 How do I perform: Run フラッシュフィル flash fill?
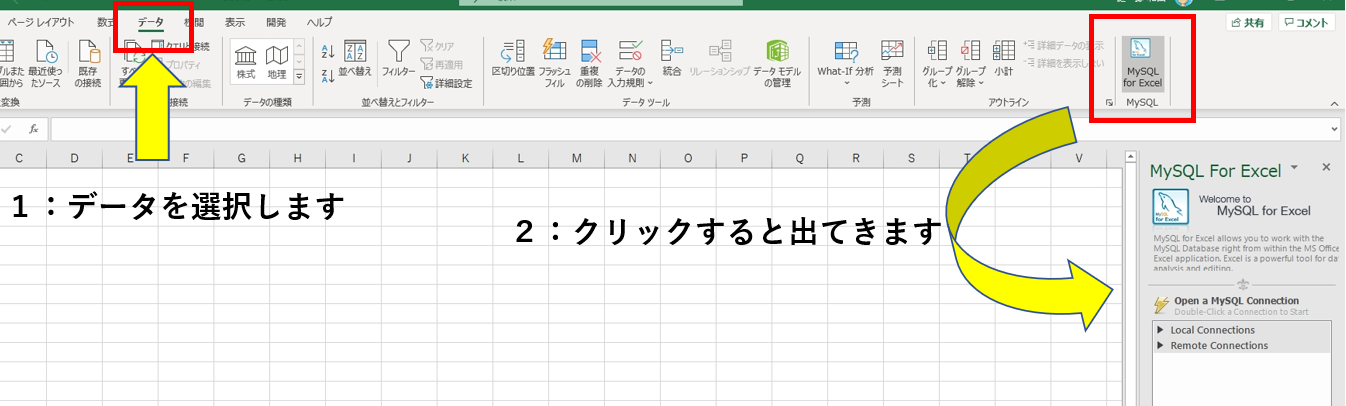[554, 64]
